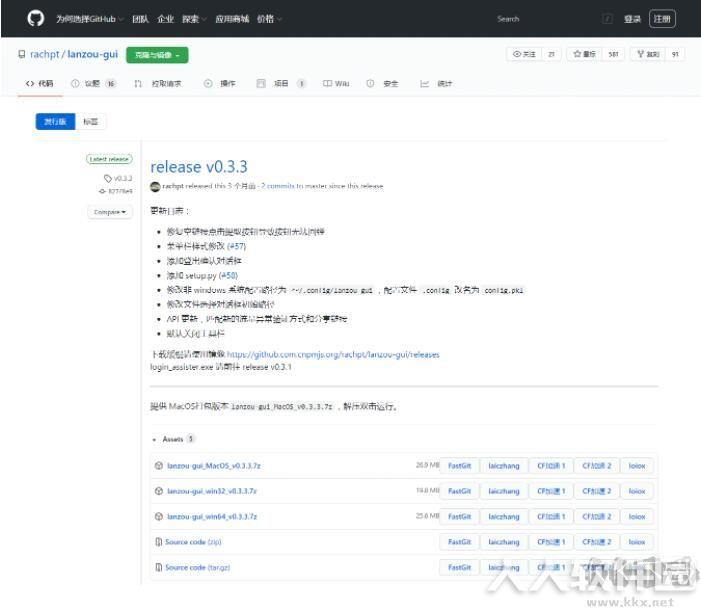This screenshot has width=701, height=609.
Task: Select the blue 发行版 releases button
Action: pos(55,122)
